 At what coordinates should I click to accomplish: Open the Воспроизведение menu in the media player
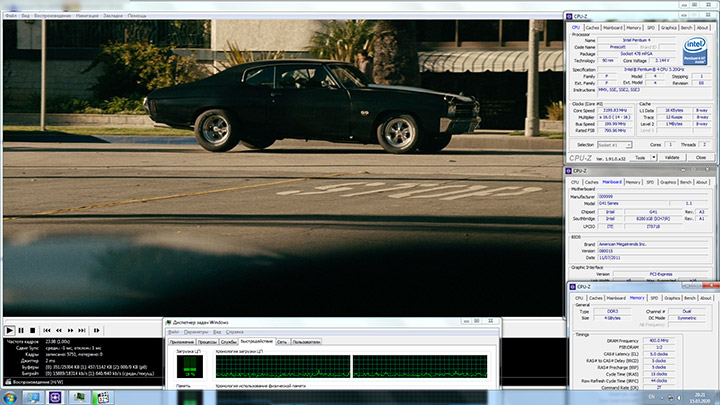pyautogui.click(x=53, y=16)
